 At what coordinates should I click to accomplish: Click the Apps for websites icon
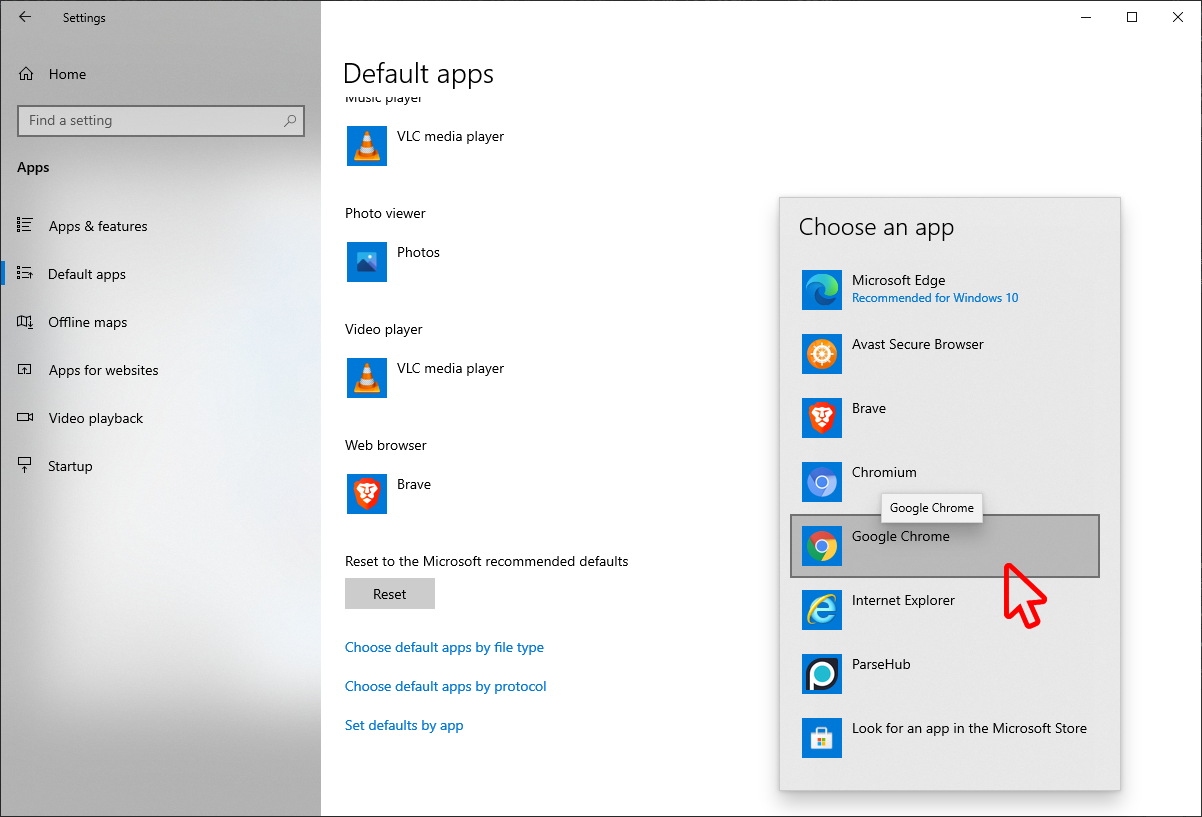(26, 370)
